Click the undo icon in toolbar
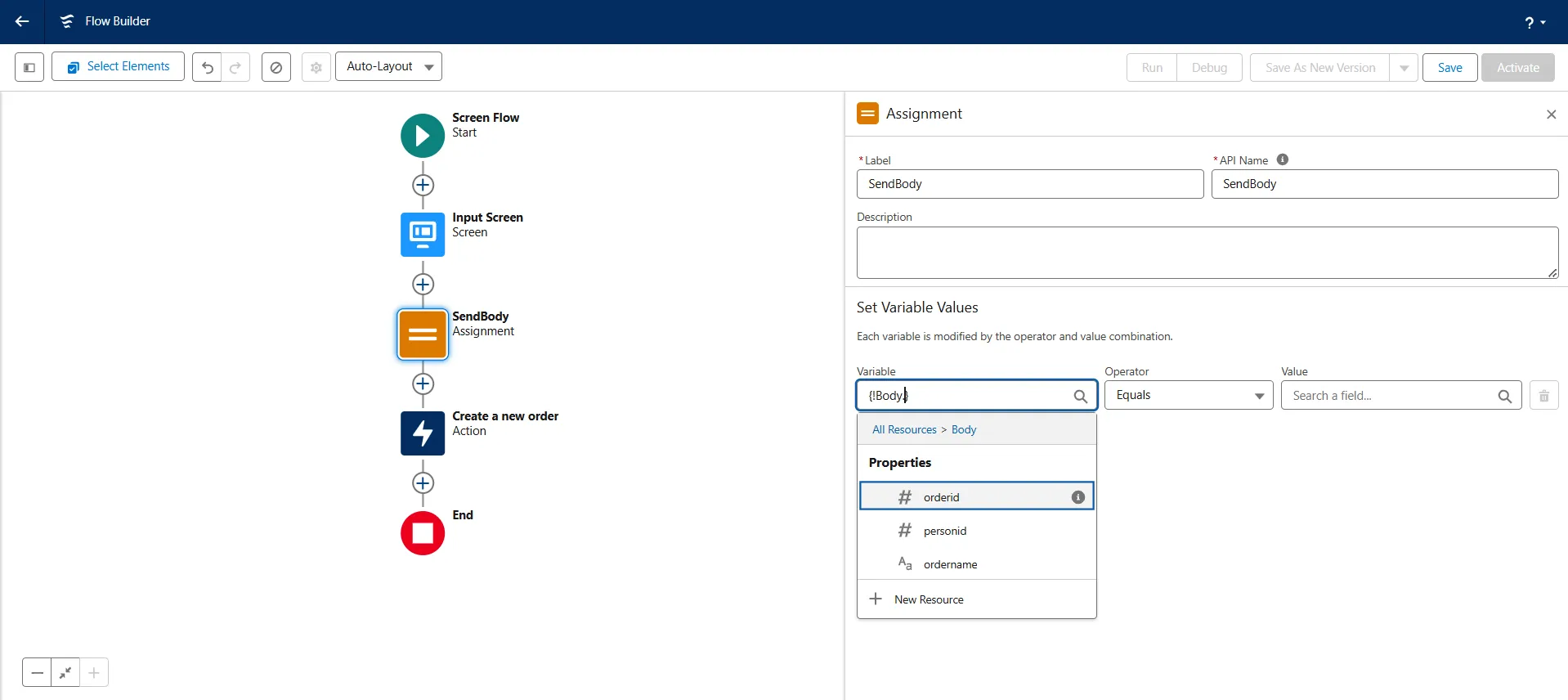This screenshot has width=1568, height=700. 208,67
